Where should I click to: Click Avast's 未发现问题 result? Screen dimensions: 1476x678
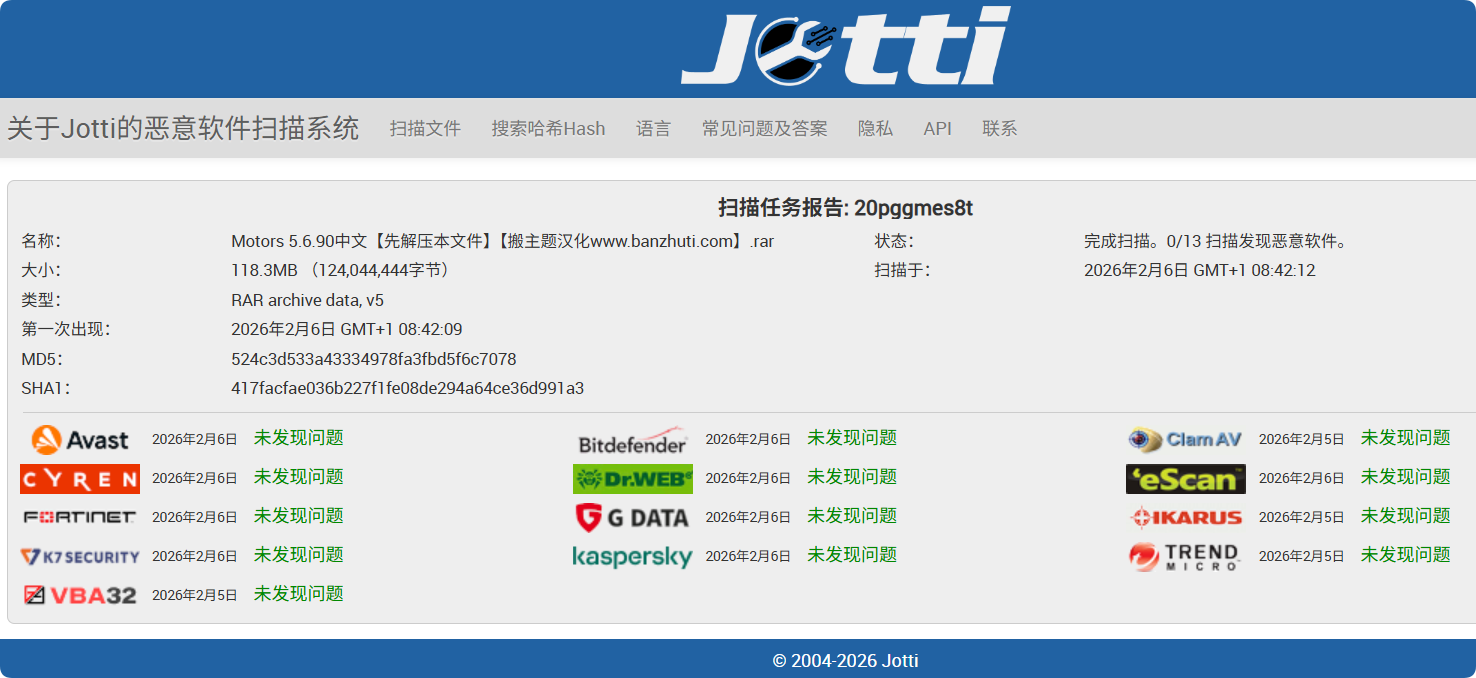click(x=298, y=438)
